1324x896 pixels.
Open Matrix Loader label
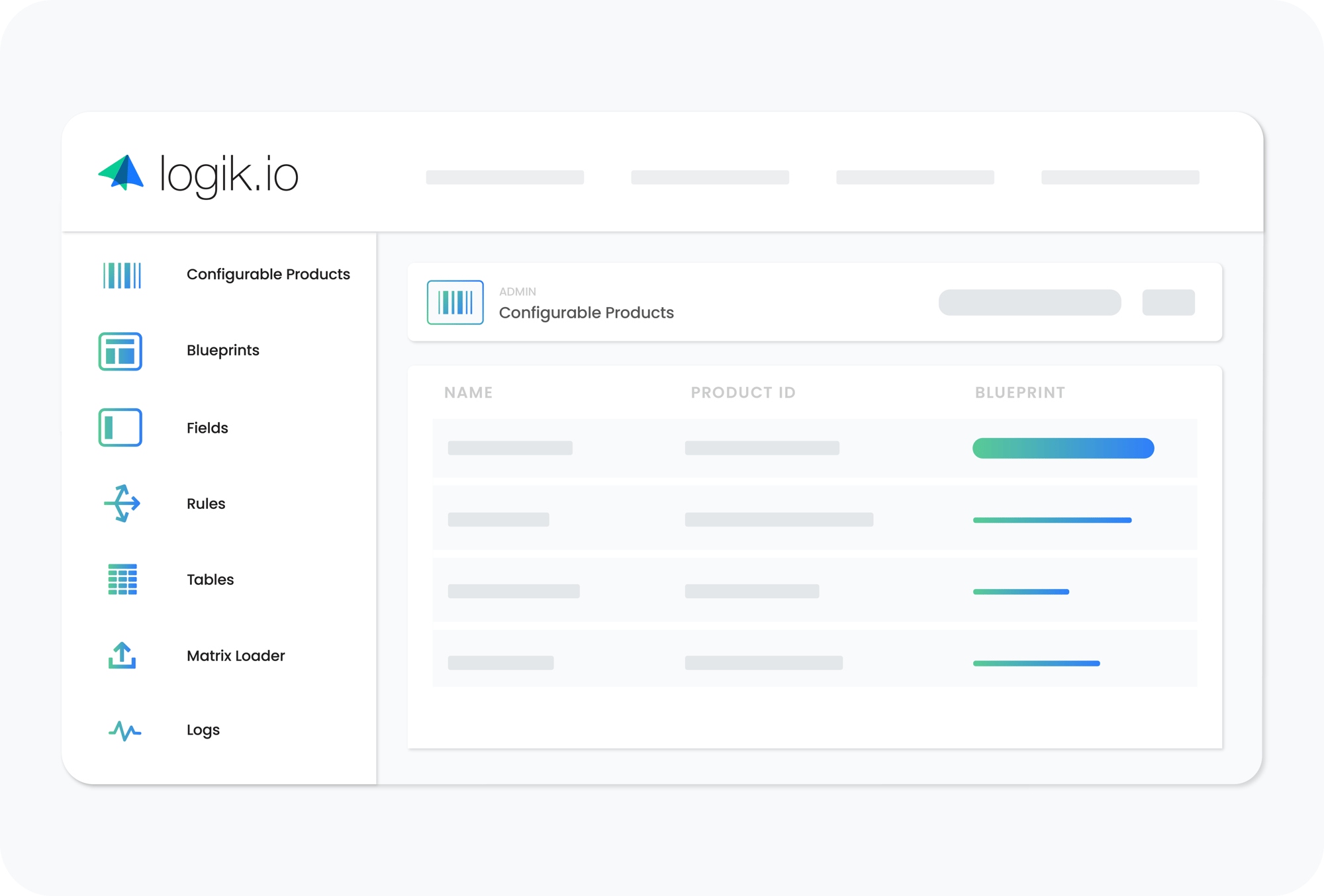[236, 656]
